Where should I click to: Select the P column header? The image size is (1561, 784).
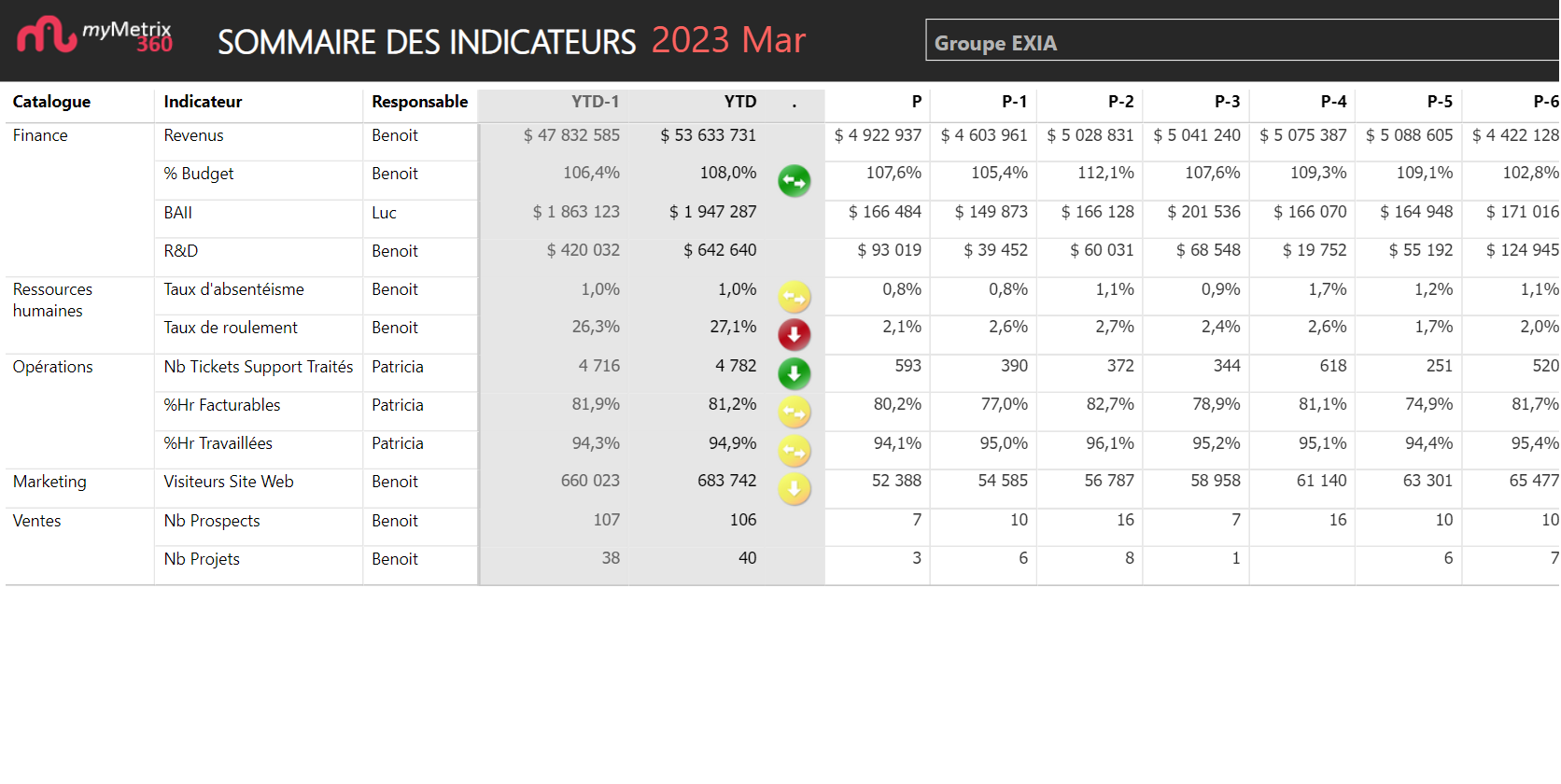(917, 102)
